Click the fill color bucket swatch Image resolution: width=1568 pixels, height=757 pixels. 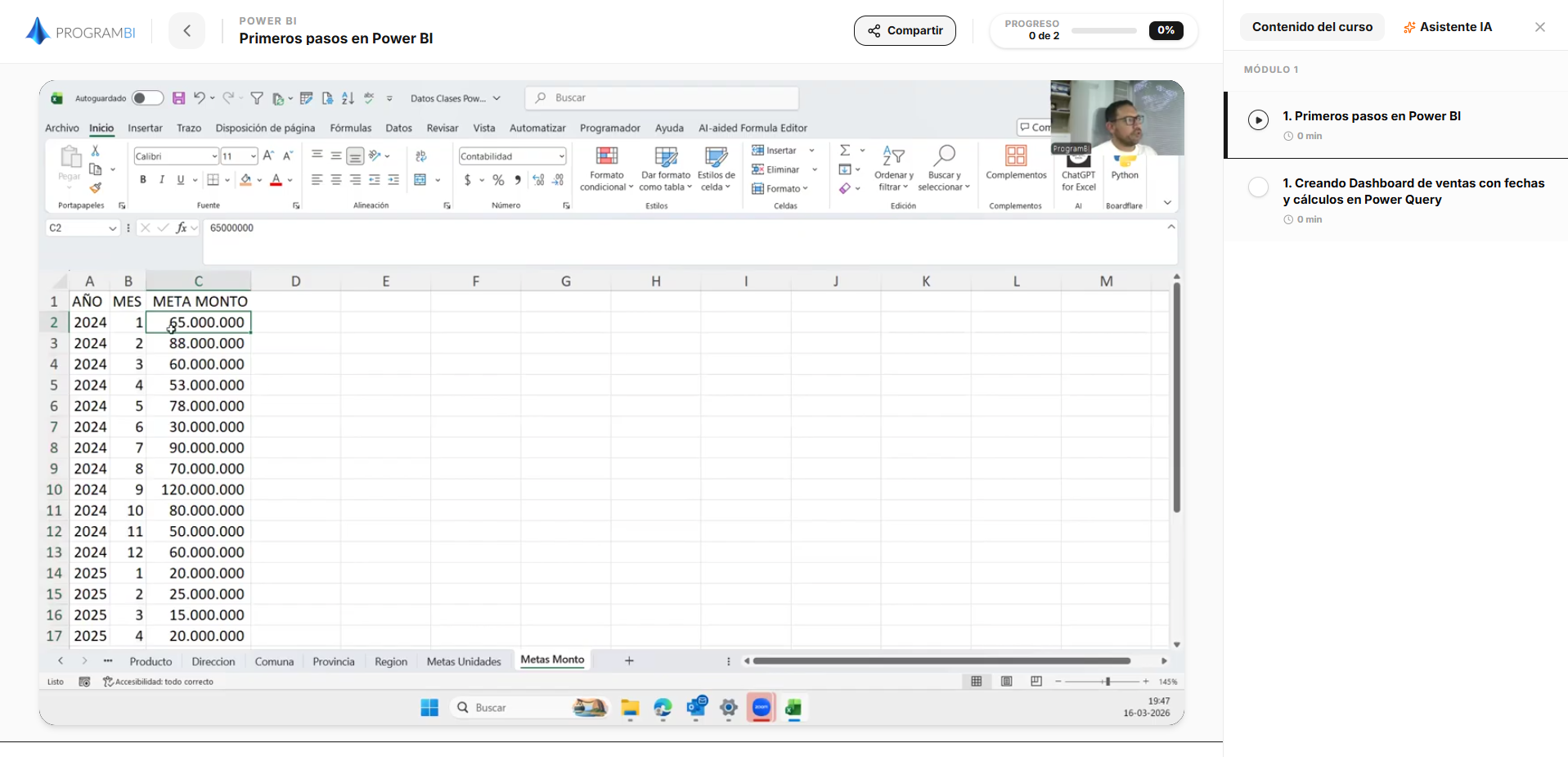(x=246, y=180)
